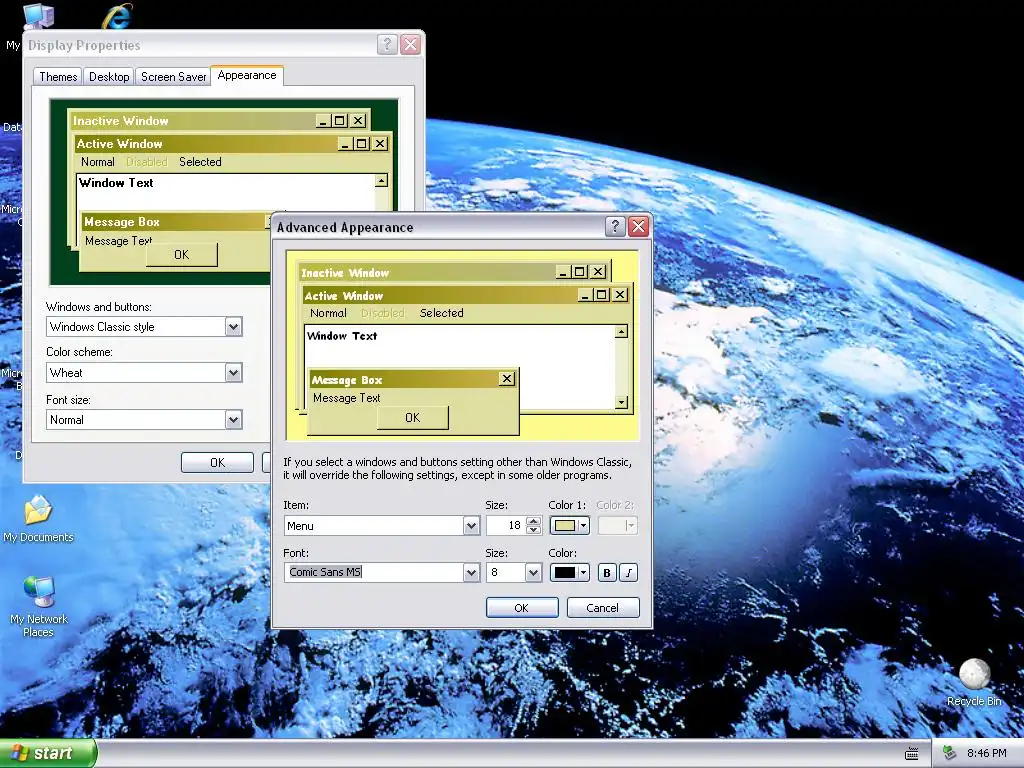Click Active Window close icon in Display Properties preview
Image resolution: width=1024 pixels, height=768 pixels.
[x=379, y=144]
